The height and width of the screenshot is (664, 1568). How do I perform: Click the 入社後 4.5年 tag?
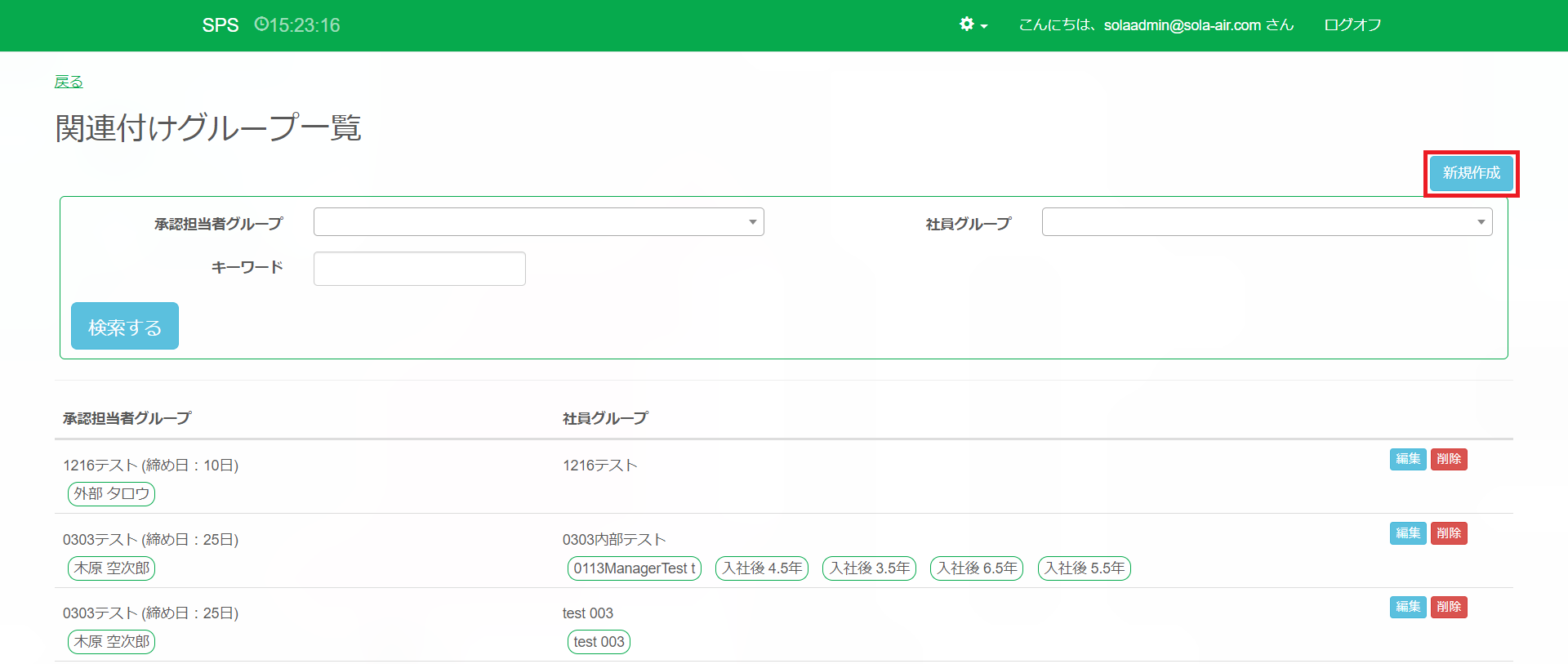(761, 568)
